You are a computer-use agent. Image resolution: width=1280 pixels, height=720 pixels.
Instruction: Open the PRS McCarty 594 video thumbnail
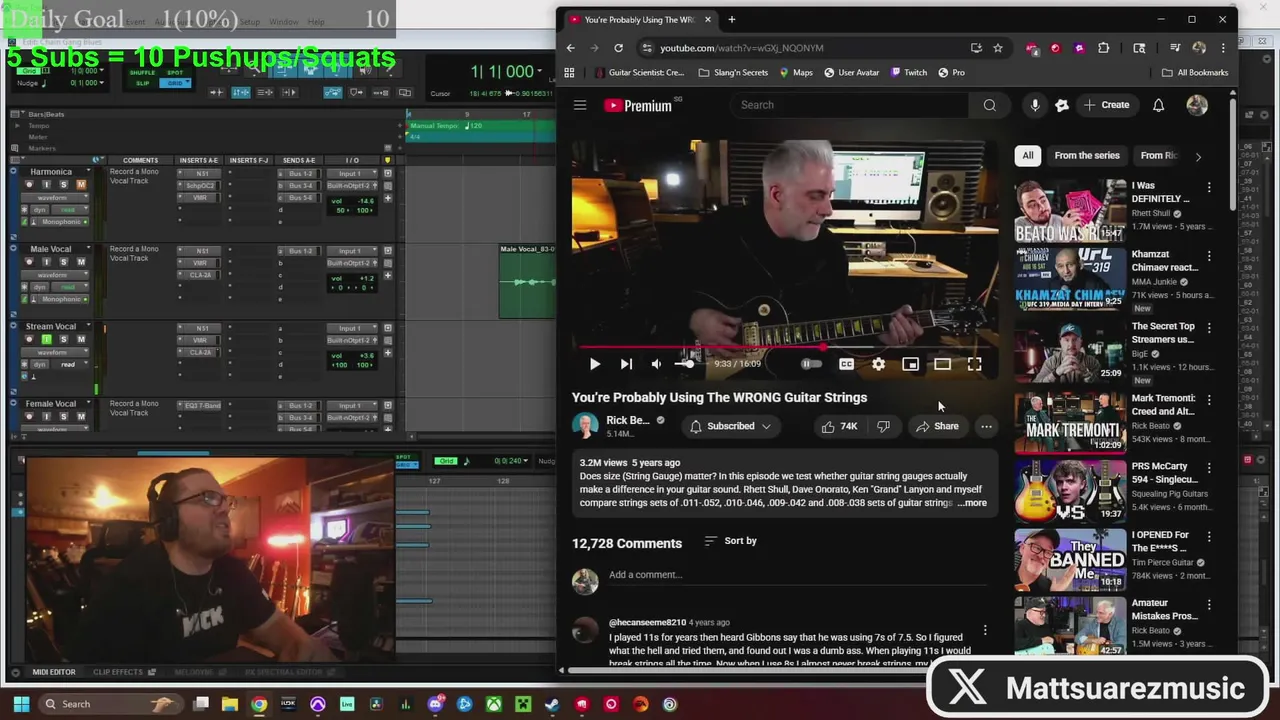point(1070,490)
